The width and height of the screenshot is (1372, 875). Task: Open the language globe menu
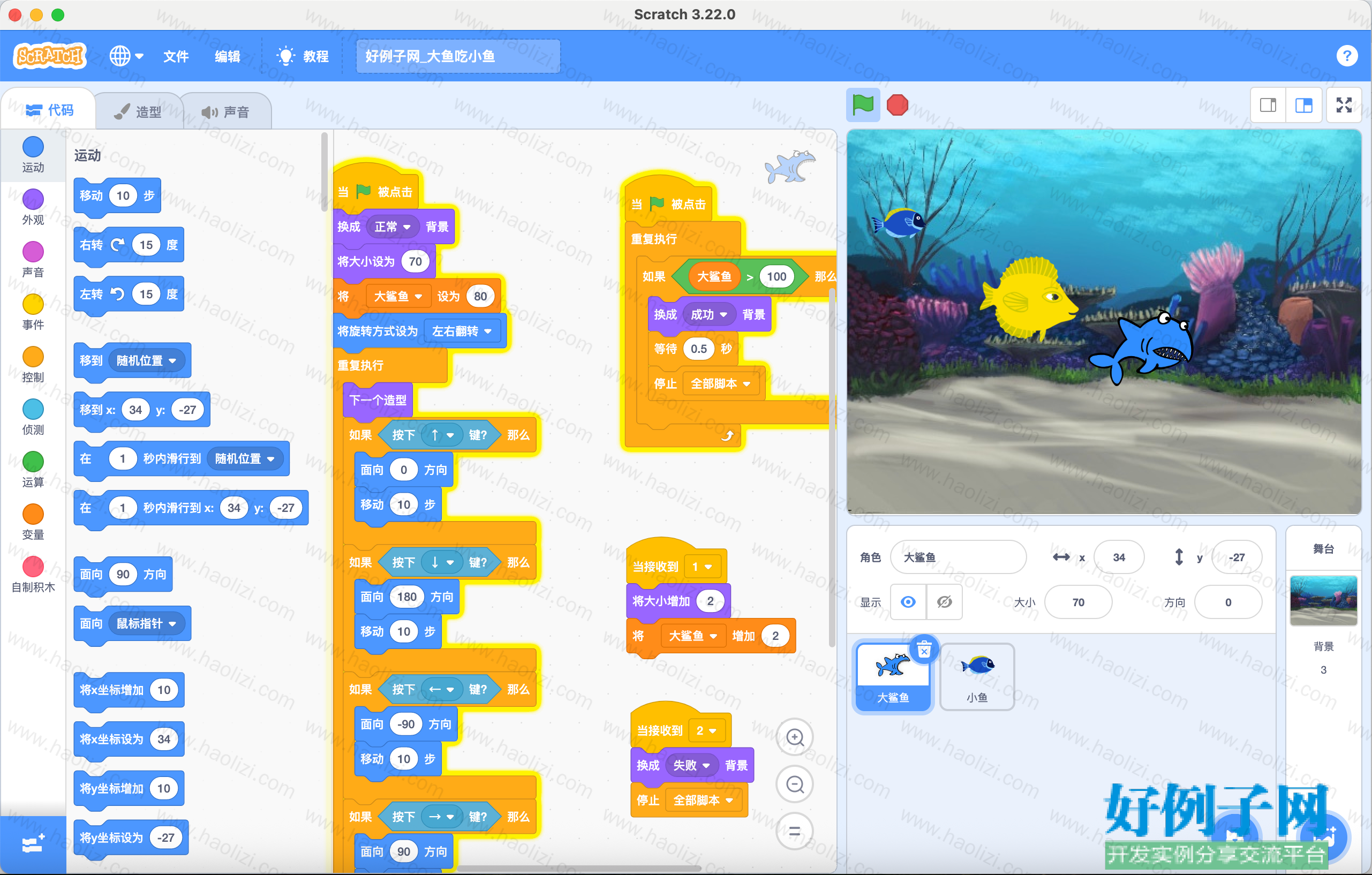[x=126, y=56]
